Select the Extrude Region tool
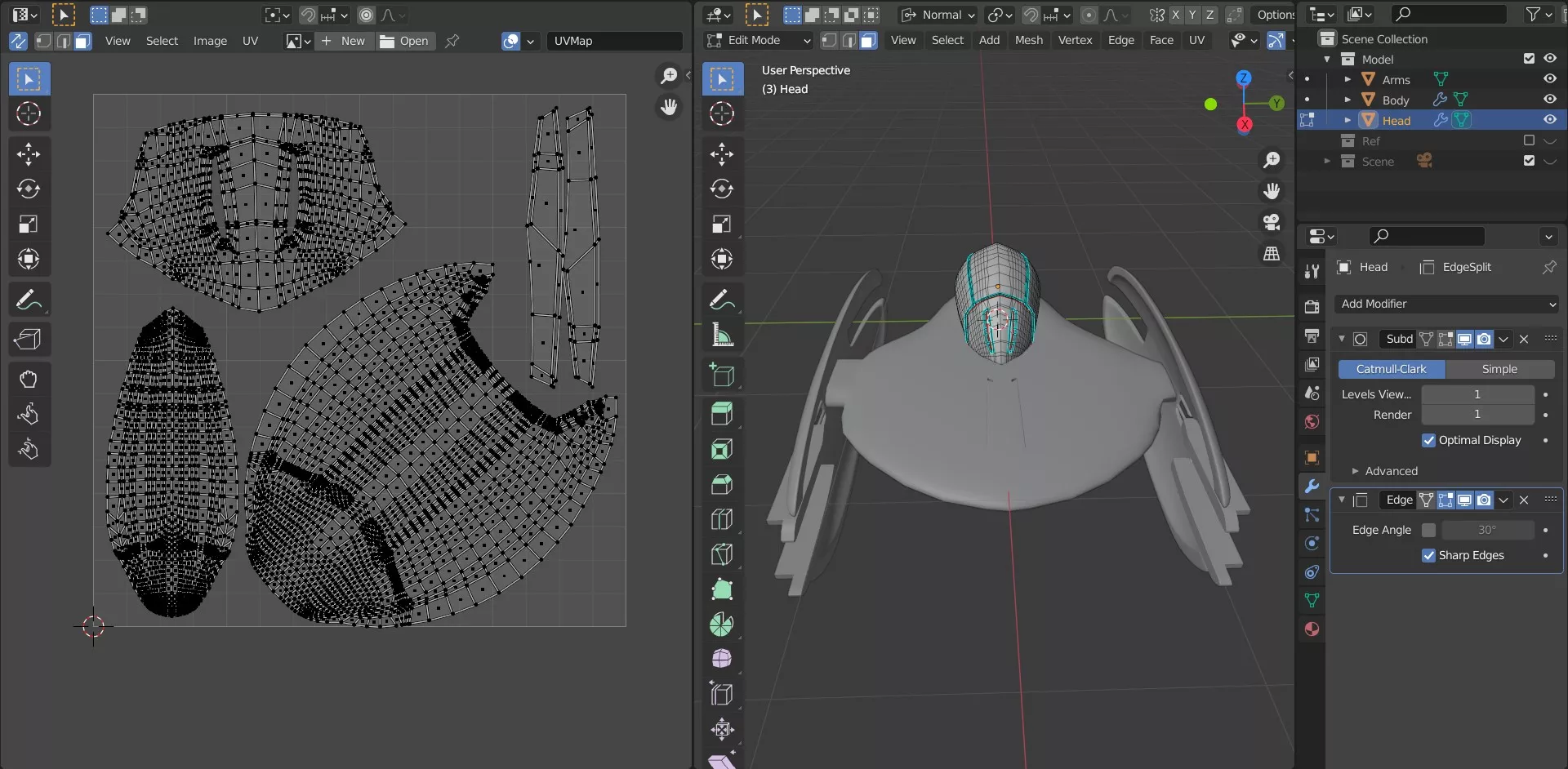The width and height of the screenshot is (1568, 769). [x=722, y=414]
